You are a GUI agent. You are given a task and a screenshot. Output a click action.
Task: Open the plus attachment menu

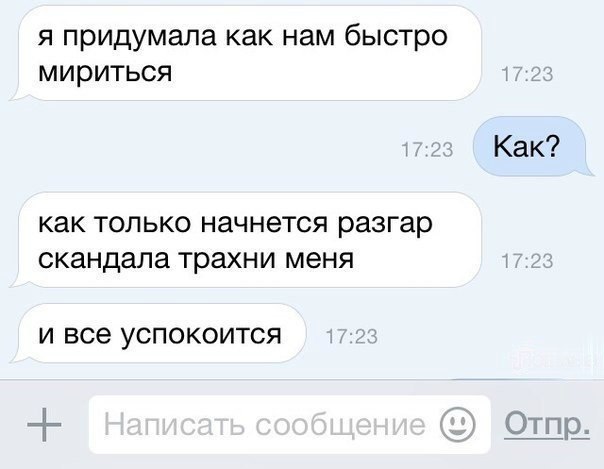(x=44, y=425)
